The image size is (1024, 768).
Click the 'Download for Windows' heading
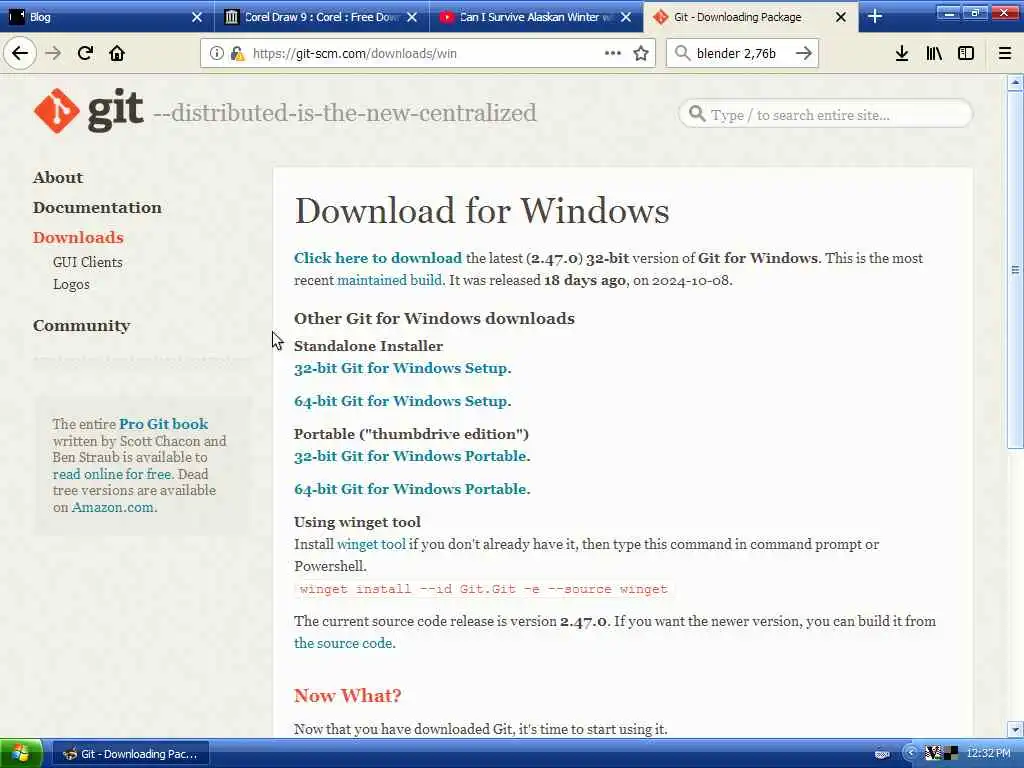482,211
